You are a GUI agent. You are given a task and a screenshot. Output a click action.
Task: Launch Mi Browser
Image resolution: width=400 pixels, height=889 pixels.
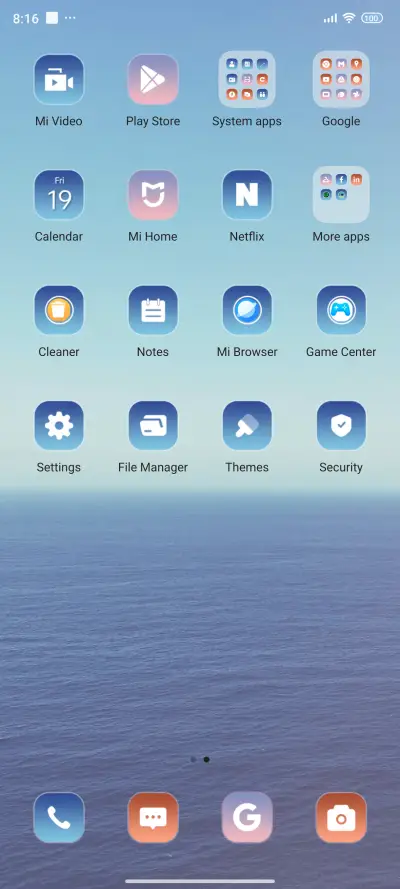click(247, 310)
